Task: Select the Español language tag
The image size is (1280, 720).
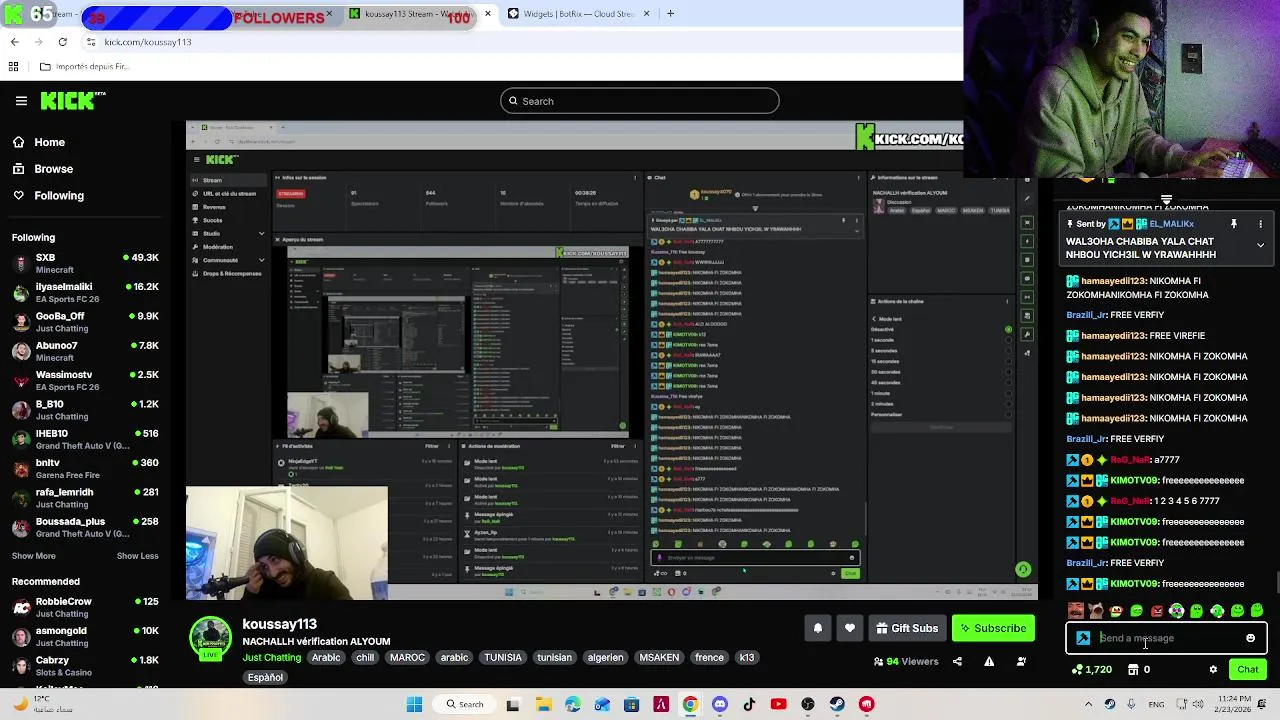Action: click(x=265, y=677)
